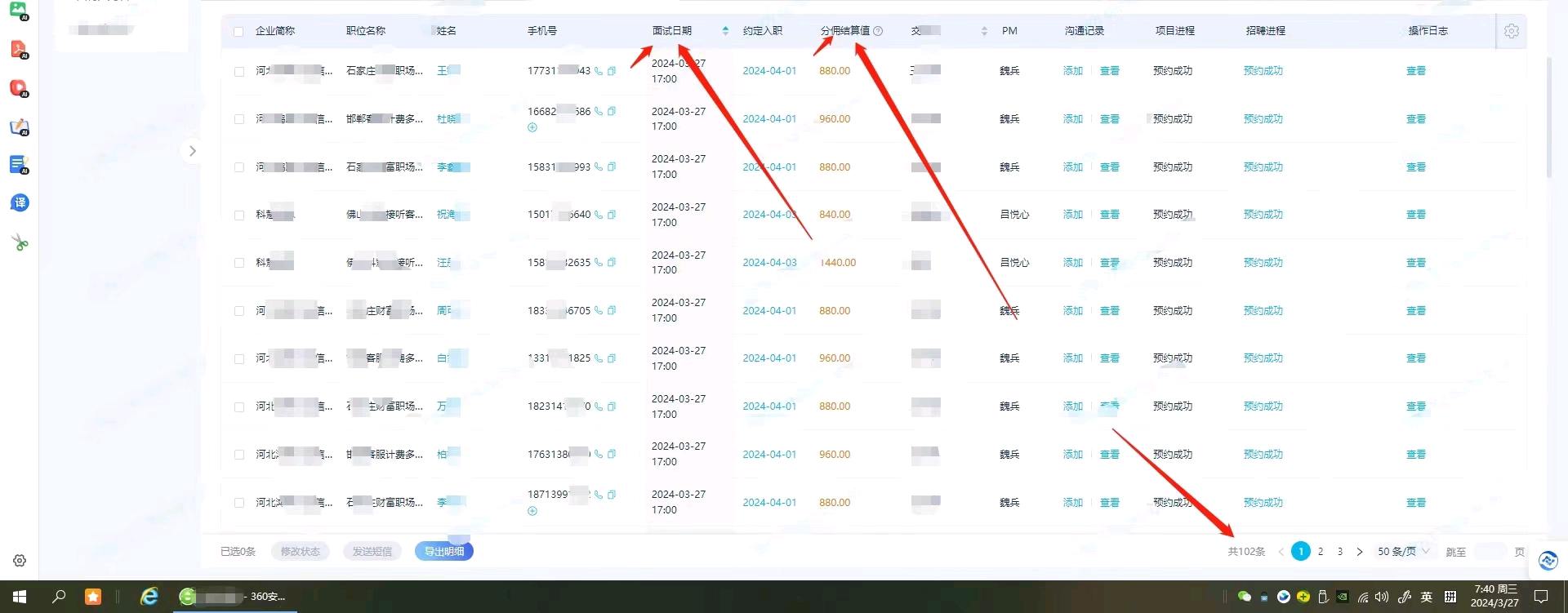The image size is (1568, 613).
Task: Dial phone icon for number ending 2635
Action: coord(599,262)
